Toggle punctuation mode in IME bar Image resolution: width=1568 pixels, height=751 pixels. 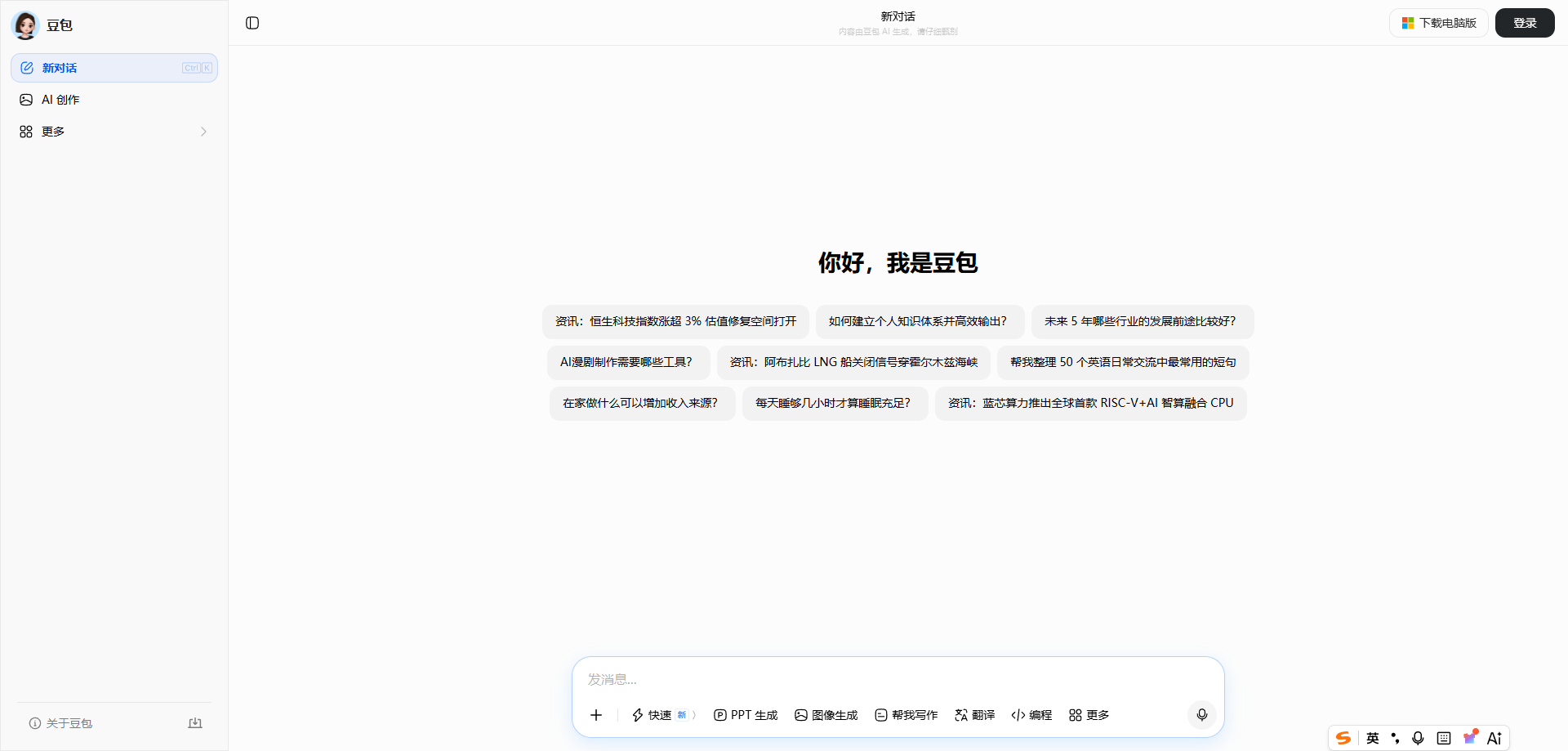[x=1395, y=738]
